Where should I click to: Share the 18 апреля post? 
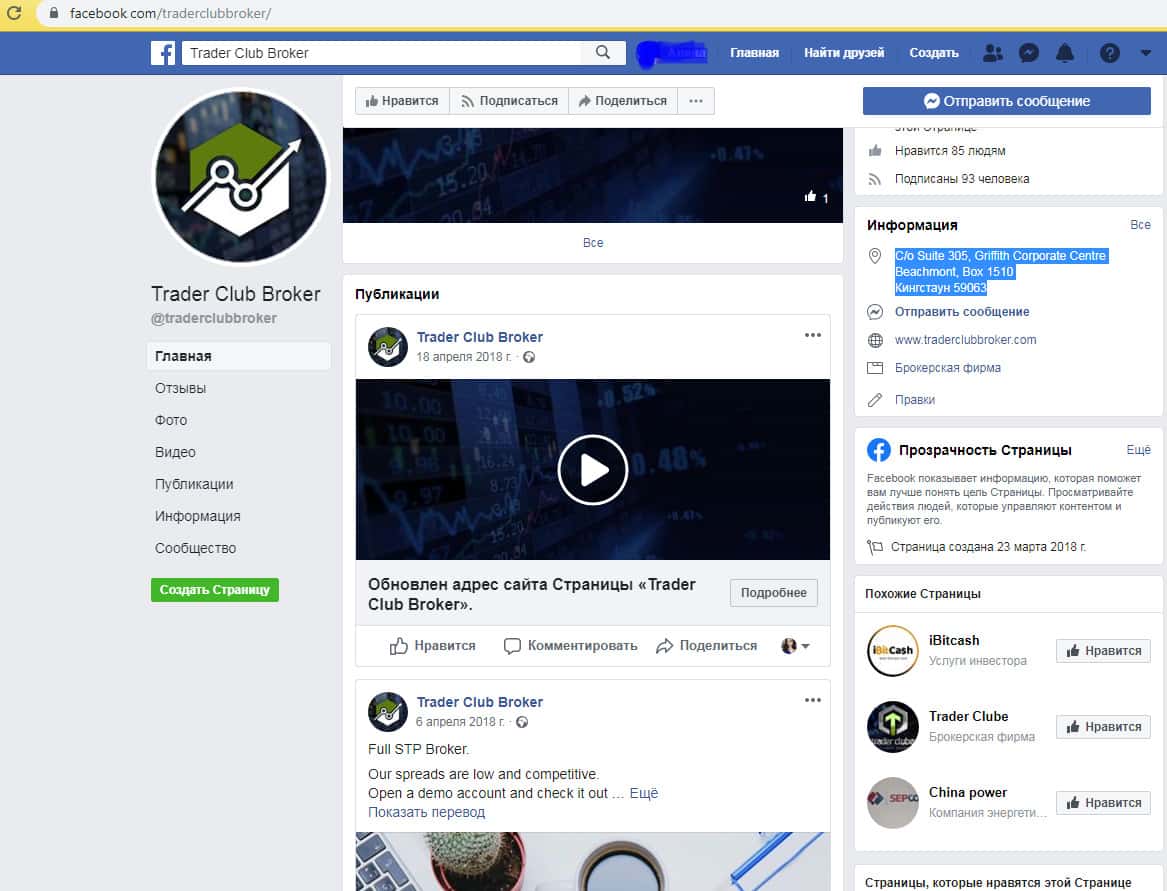[x=706, y=645]
